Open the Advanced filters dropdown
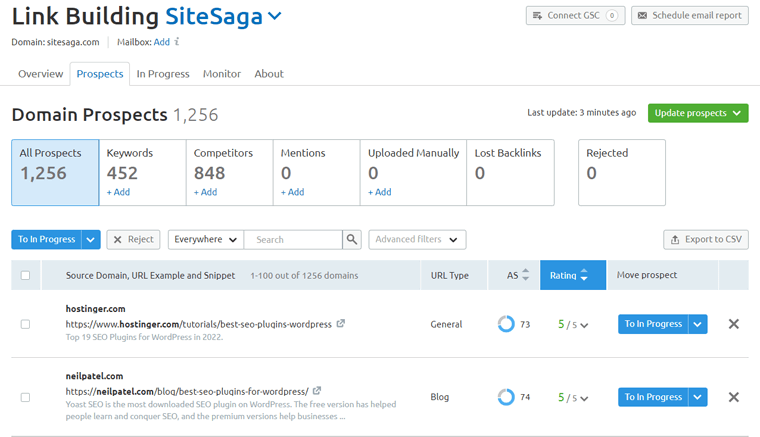760x437 pixels. coord(417,239)
